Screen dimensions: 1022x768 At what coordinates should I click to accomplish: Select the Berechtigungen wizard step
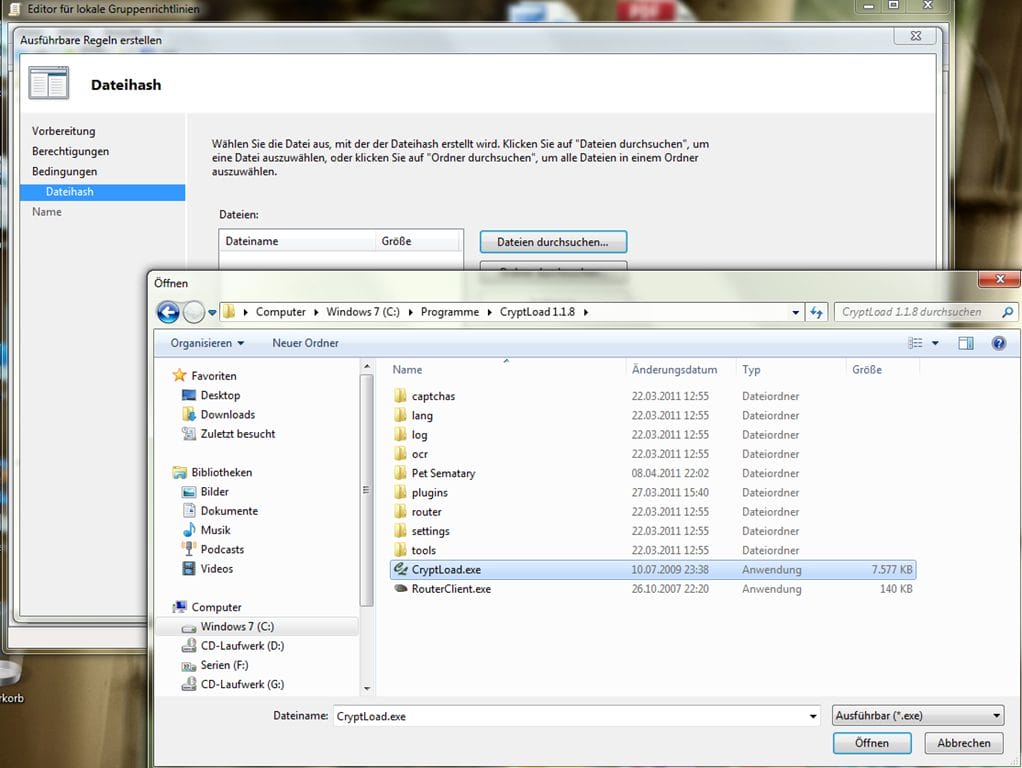70,151
